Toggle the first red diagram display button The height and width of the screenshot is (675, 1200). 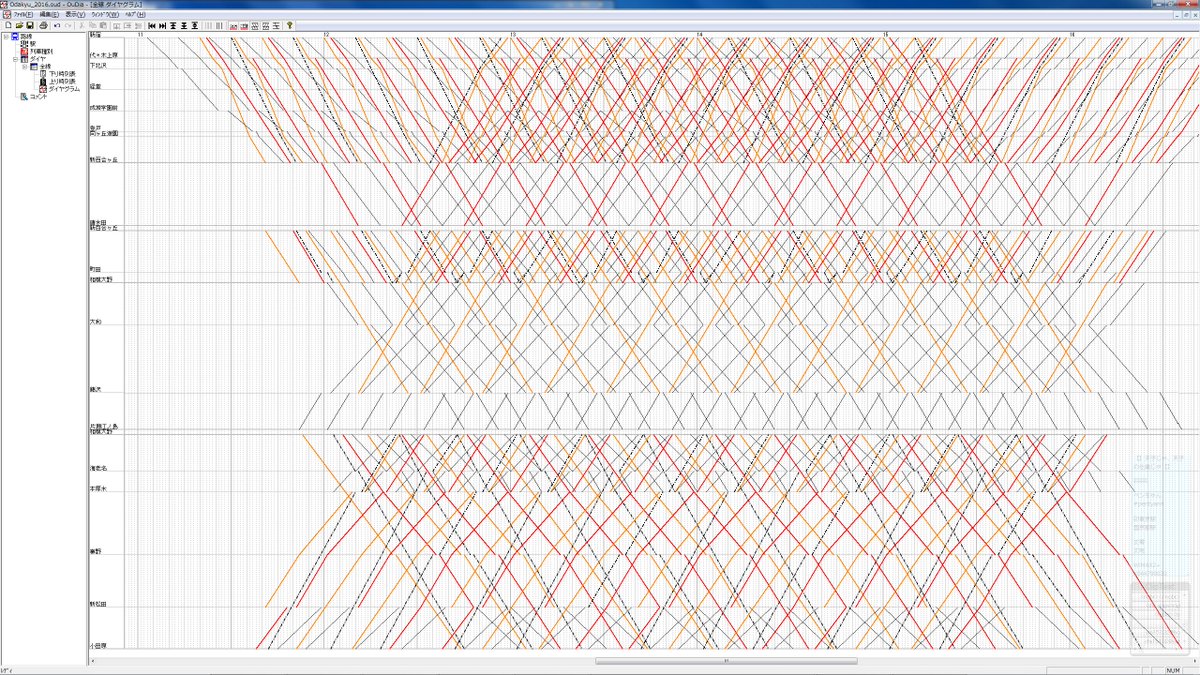[233, 25]
